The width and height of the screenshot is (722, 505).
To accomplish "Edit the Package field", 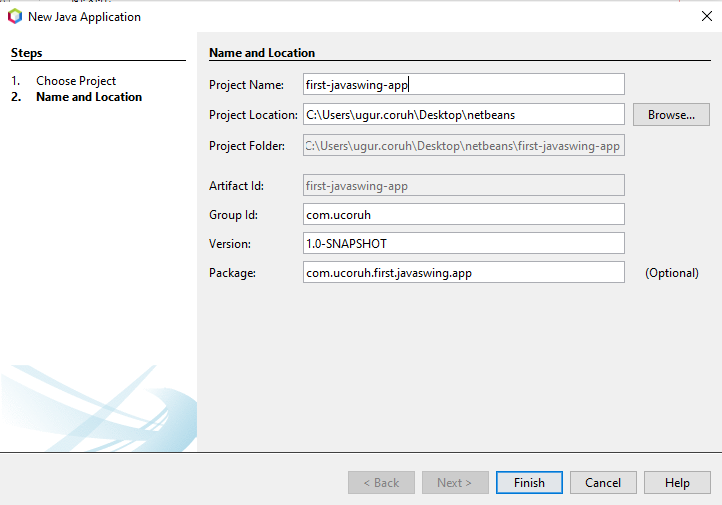I will 464,272.
